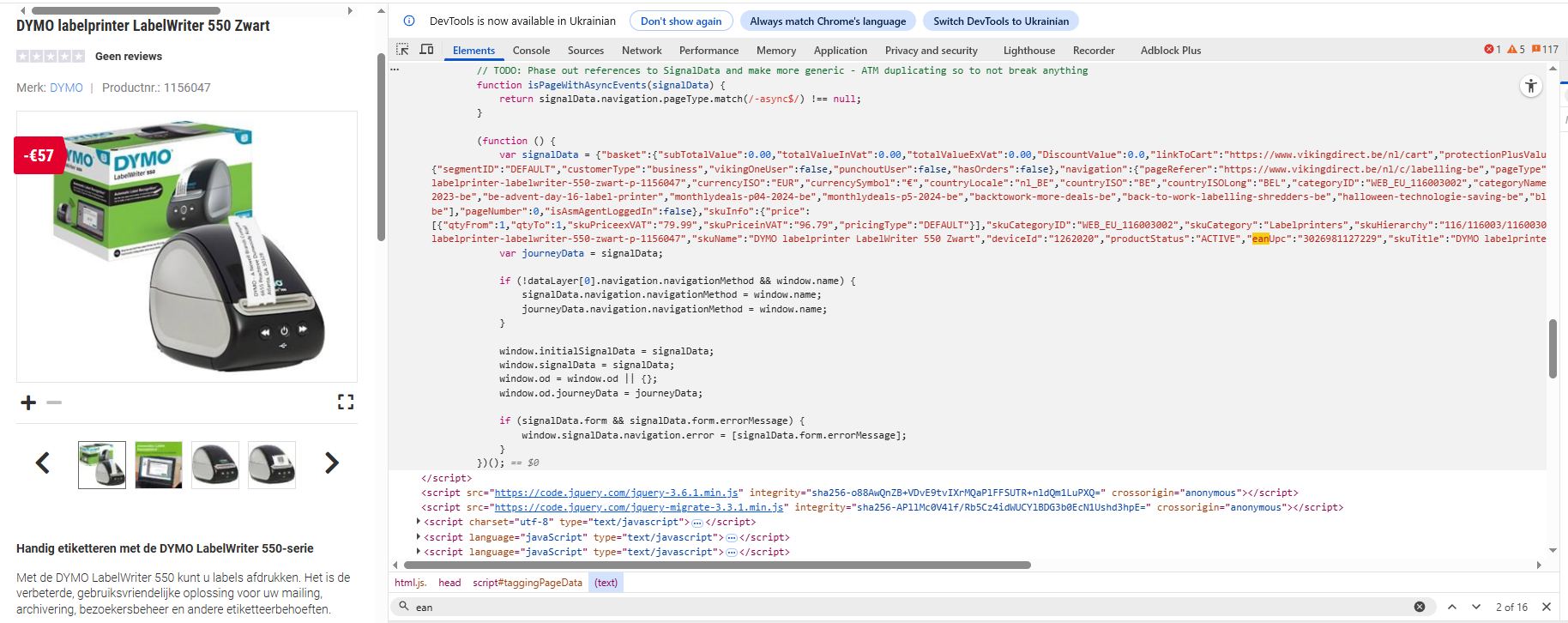Screen dimensions: 1568x623
Task: Click the three-dot gutter icon in Elements tree
Action: click(395, 70)
